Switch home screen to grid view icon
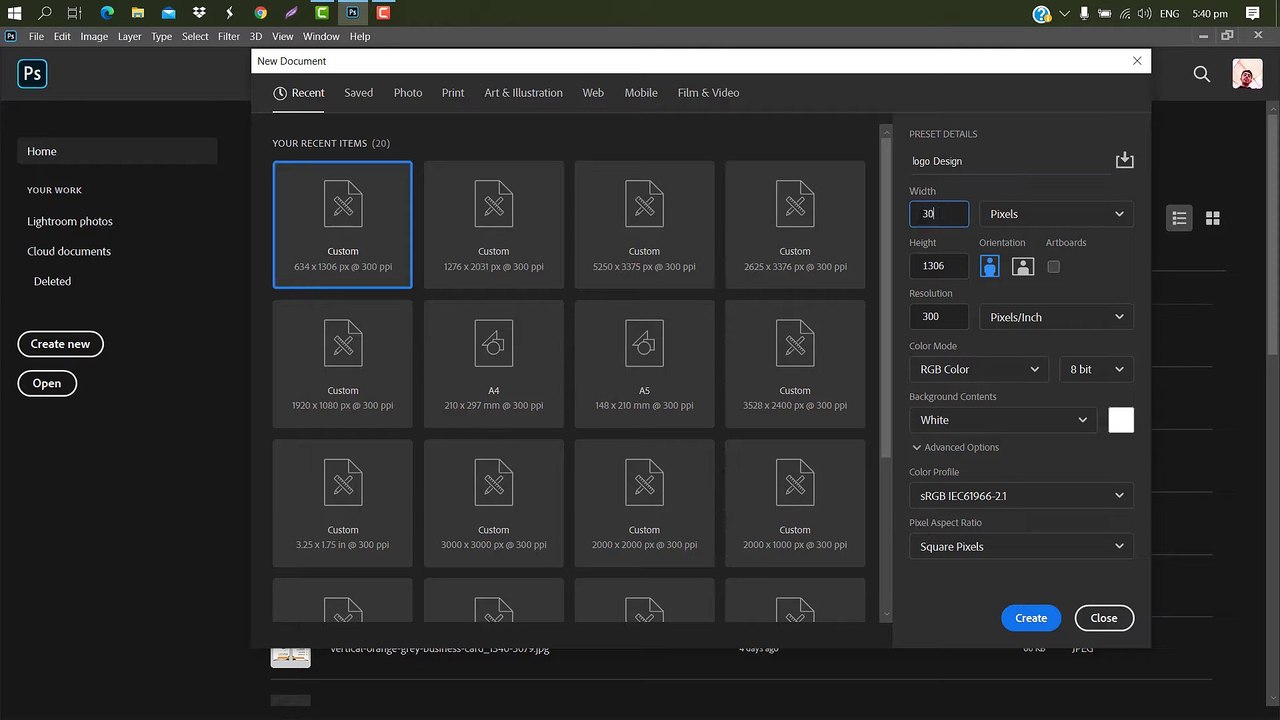 [1213, 218]
